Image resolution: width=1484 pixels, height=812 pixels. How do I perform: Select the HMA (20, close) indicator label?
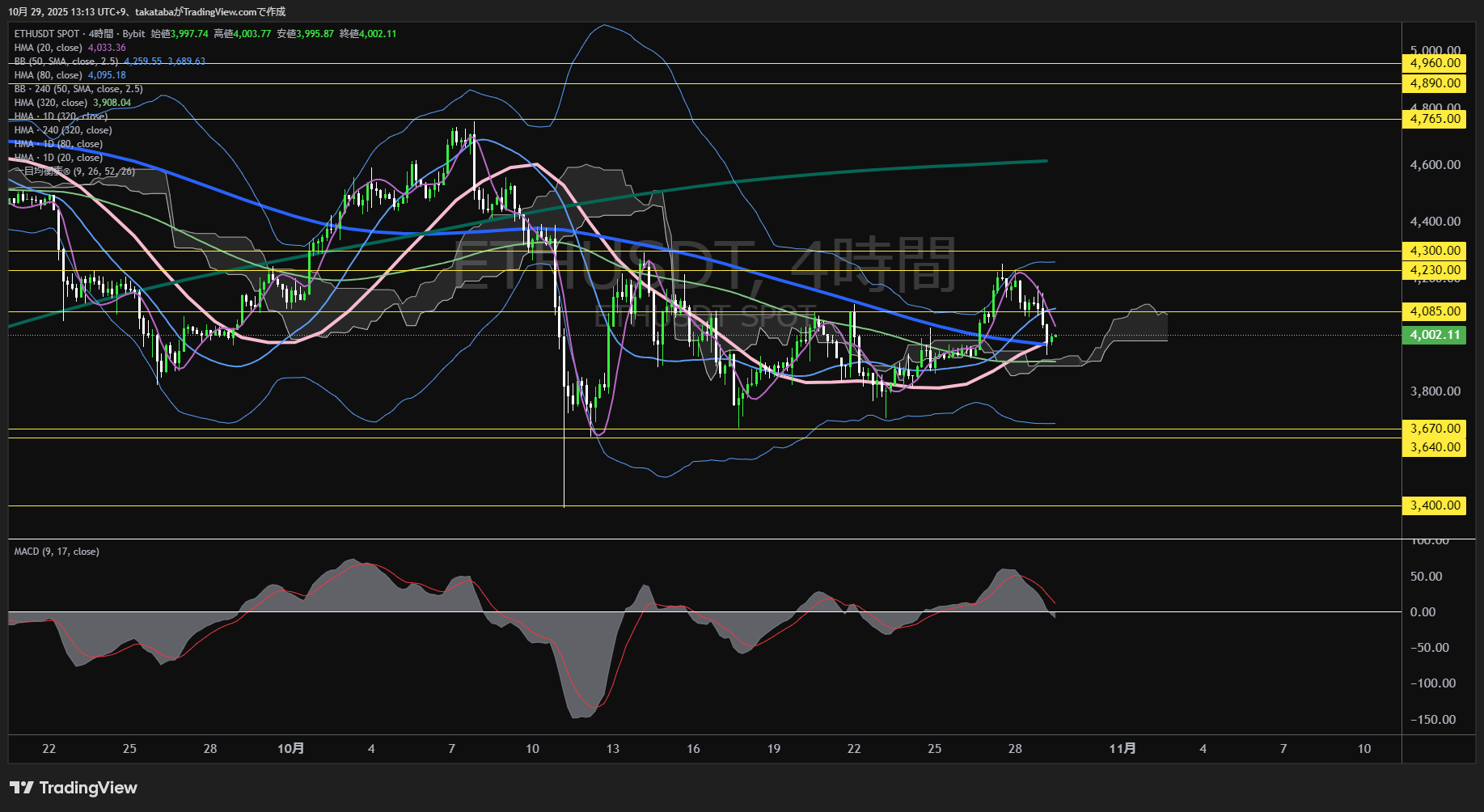point(49,48)
